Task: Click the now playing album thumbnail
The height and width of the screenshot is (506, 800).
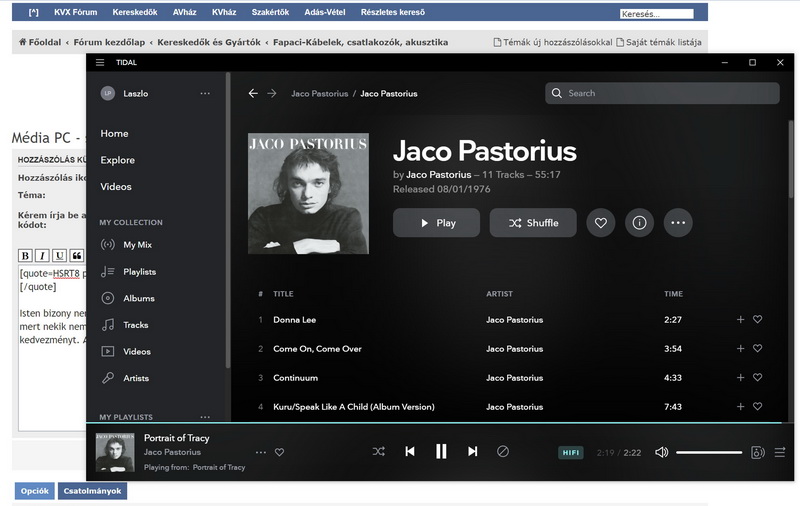Action: coord(115,452)
